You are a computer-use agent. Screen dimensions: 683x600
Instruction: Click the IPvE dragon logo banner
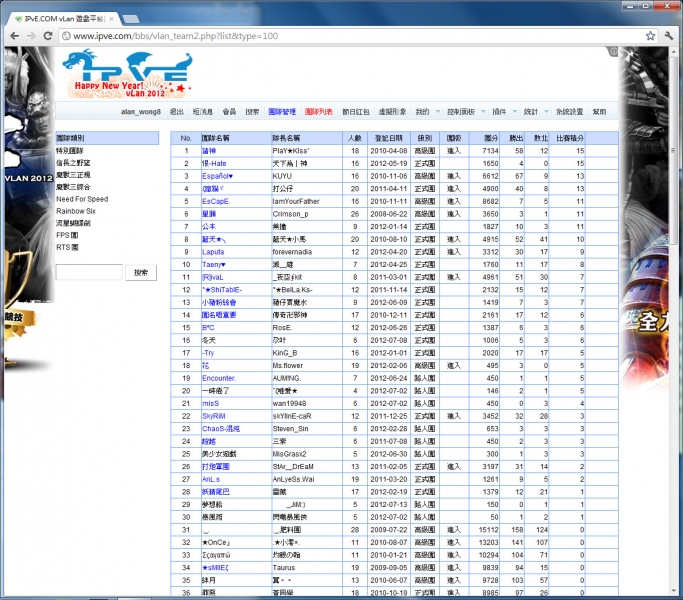(126, 73)
